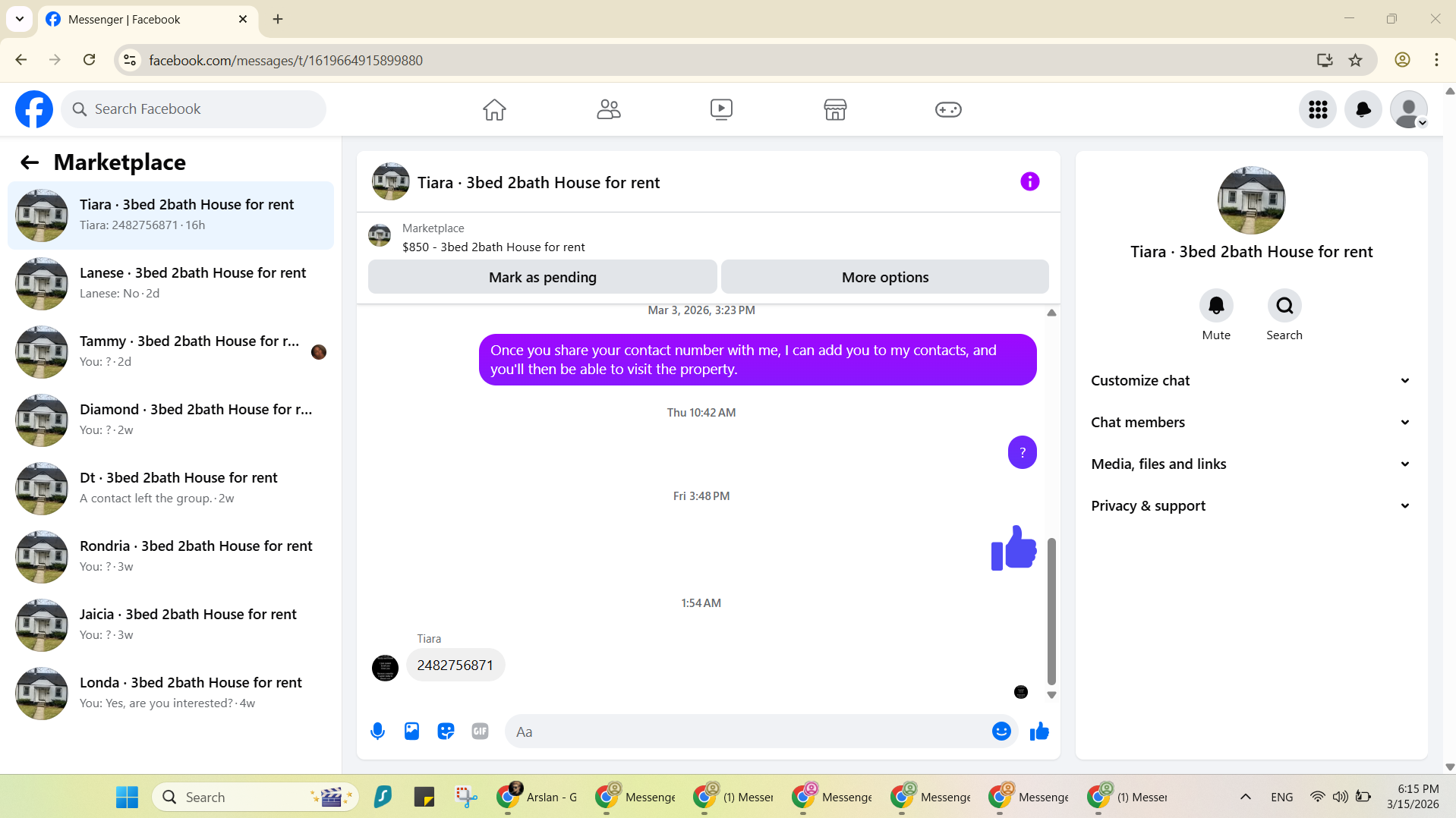The width and height of the screenshot is (1456, 818).
Task: Click chat scroll down arrow
Action: point(1051,695)
